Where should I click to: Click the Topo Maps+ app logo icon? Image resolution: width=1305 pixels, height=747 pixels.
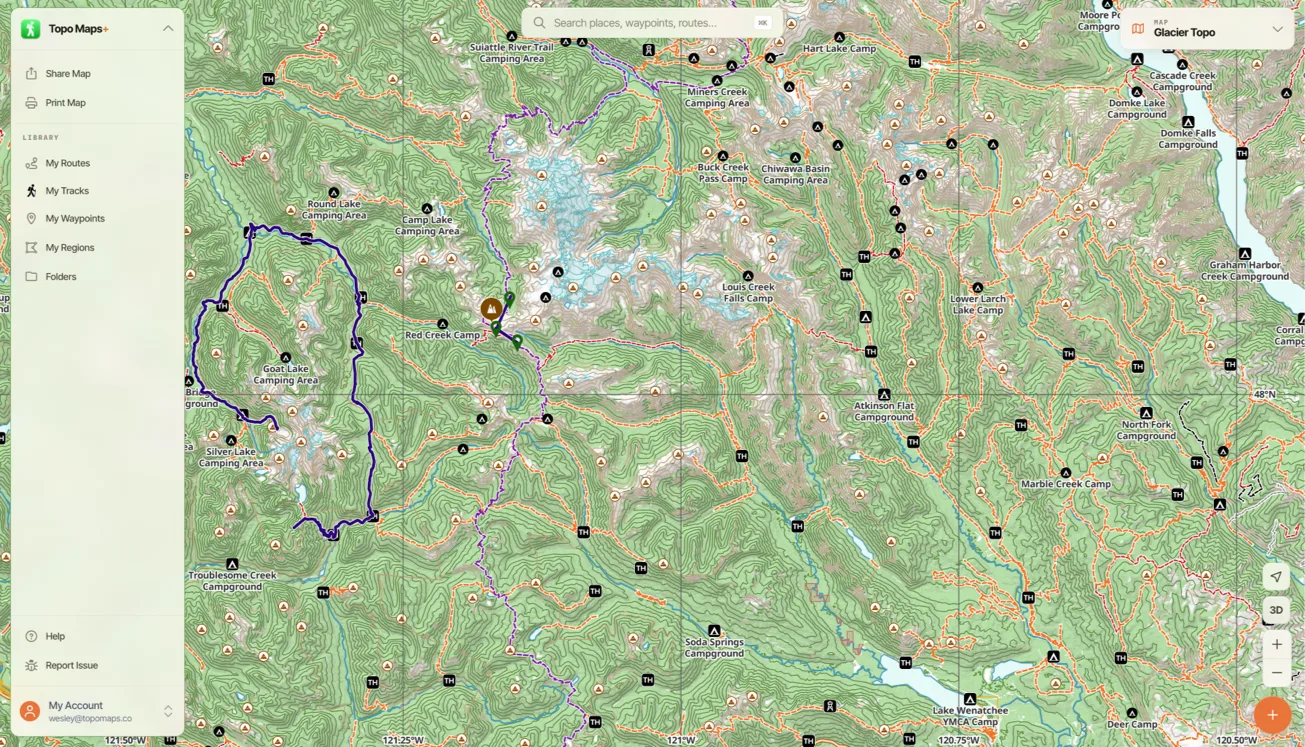31,29
